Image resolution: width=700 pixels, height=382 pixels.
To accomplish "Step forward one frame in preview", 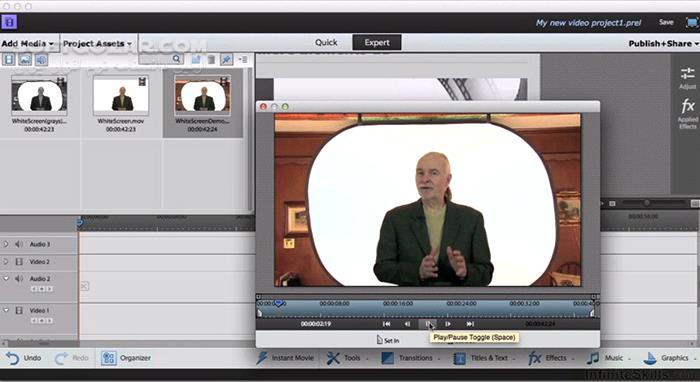I will 448,324.
